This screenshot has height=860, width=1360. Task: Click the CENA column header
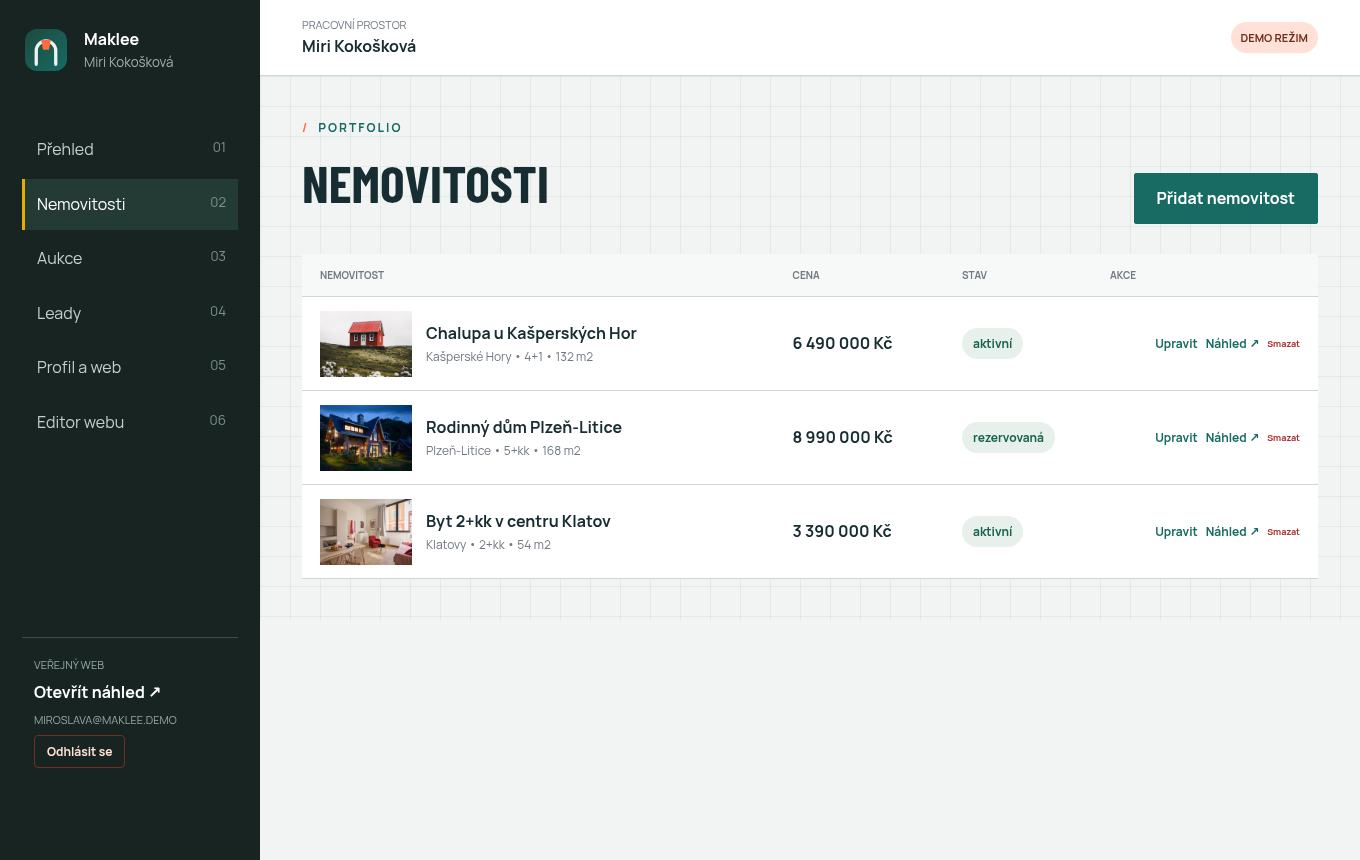[x=806, y=275]
